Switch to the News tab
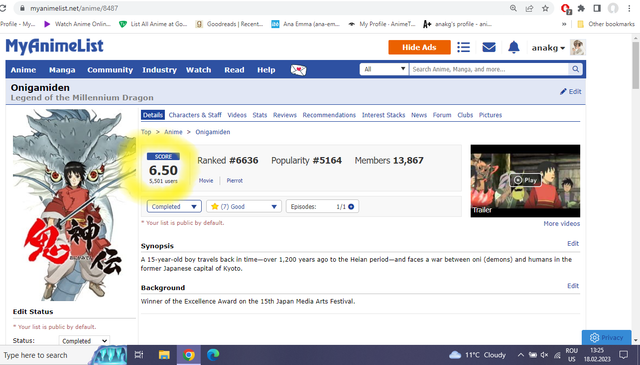The height and width of the screenshot is (365, 640). (419, 115)
